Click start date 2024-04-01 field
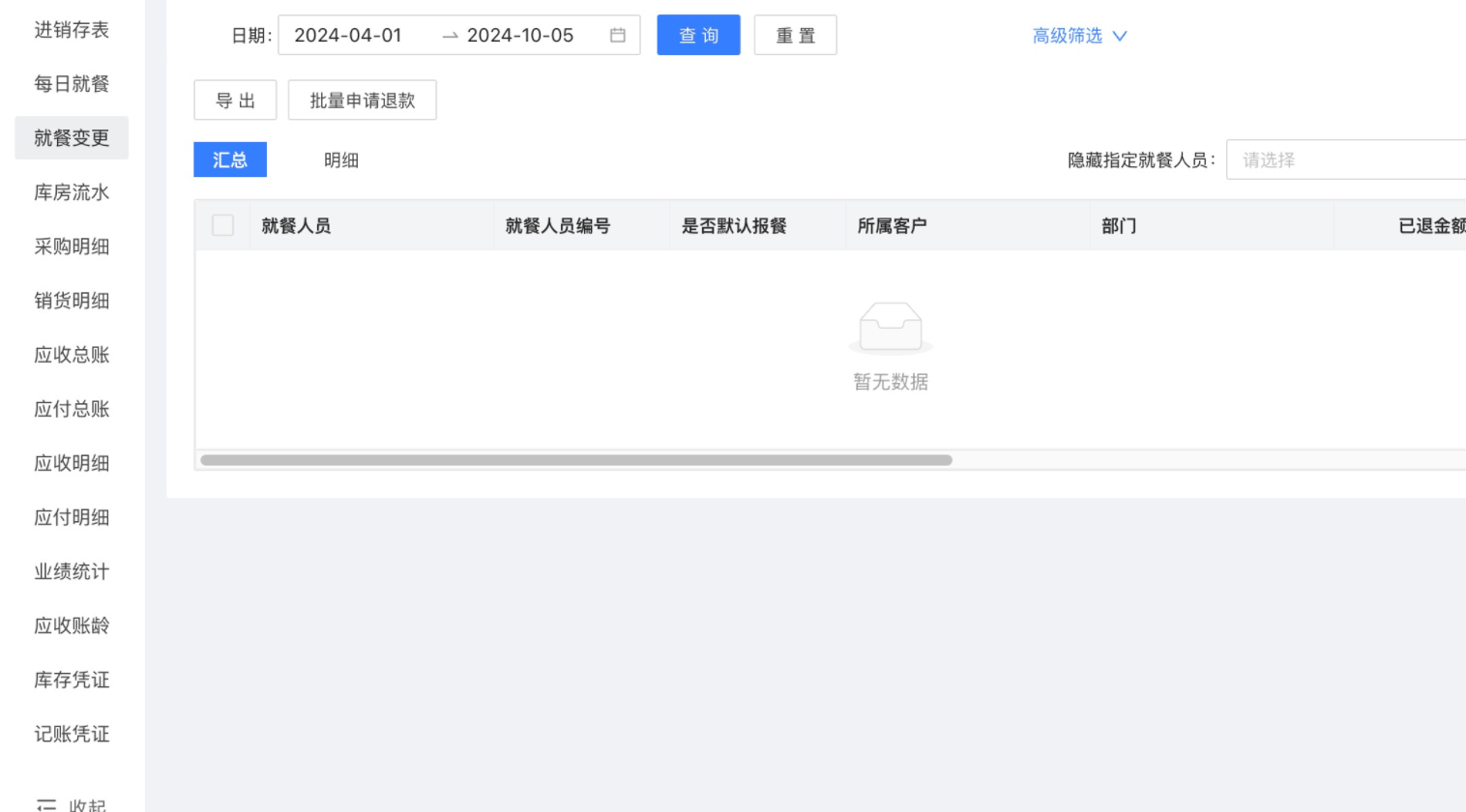The image size is (1466, 812). pyautogui.click(x=348, y=35)
